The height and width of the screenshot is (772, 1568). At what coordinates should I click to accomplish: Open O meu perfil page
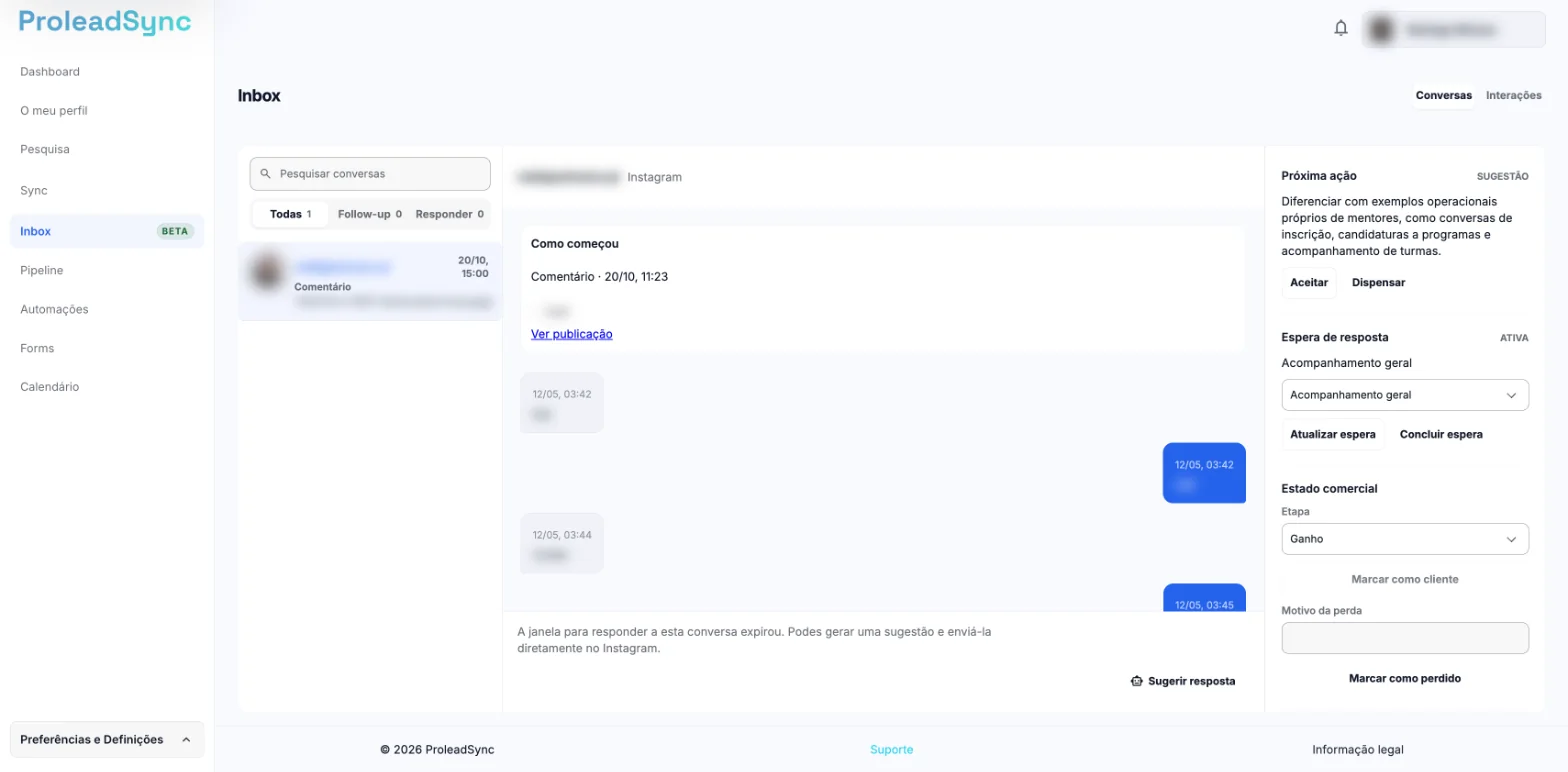[x=54, y=111]
